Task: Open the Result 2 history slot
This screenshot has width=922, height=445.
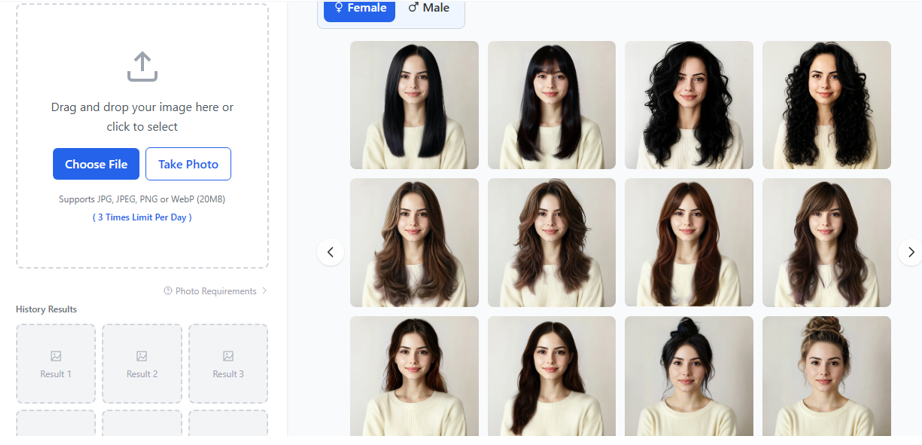Action: pos(142,364)
